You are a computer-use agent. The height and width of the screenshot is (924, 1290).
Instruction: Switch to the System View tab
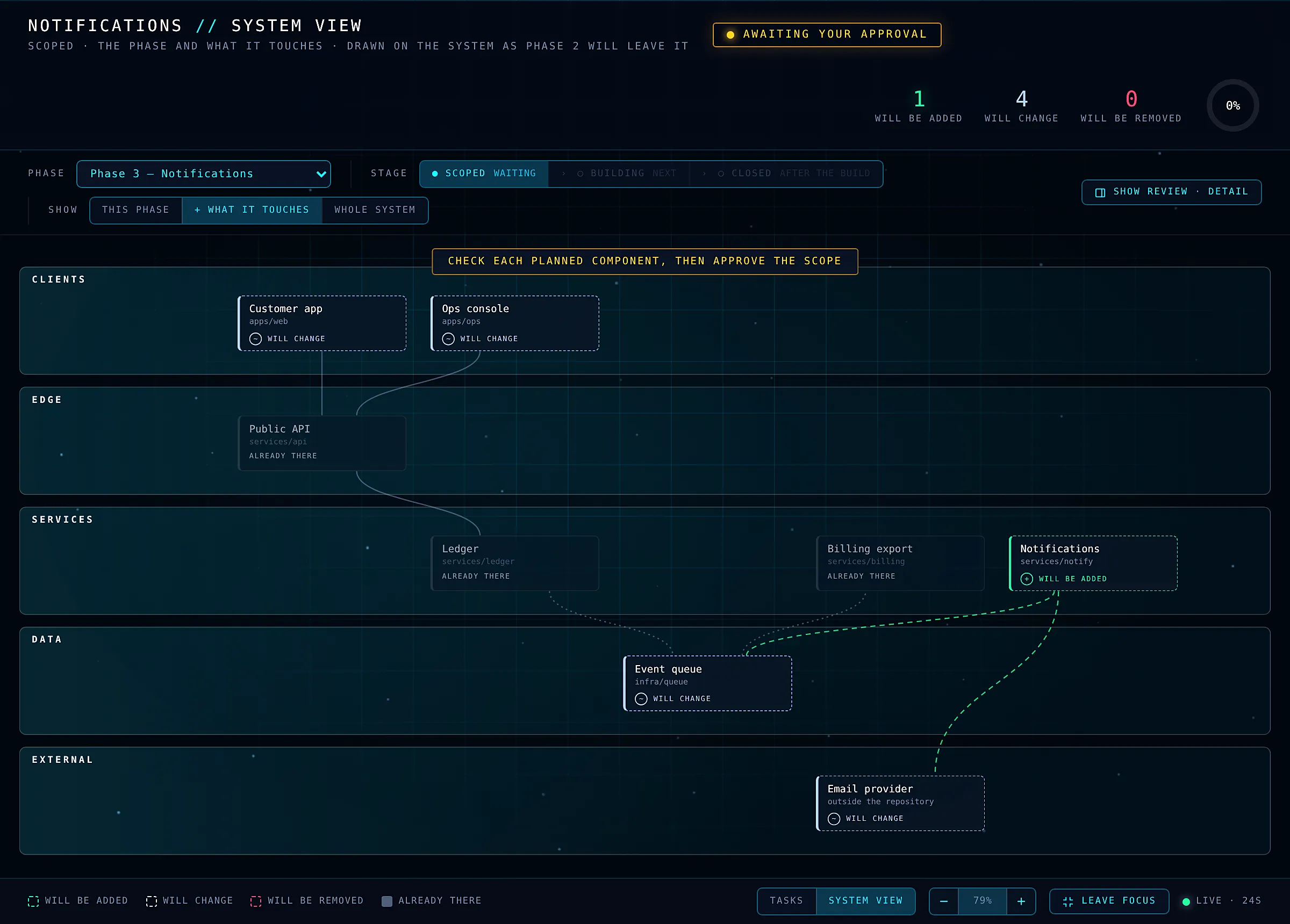tap(865, 901)
